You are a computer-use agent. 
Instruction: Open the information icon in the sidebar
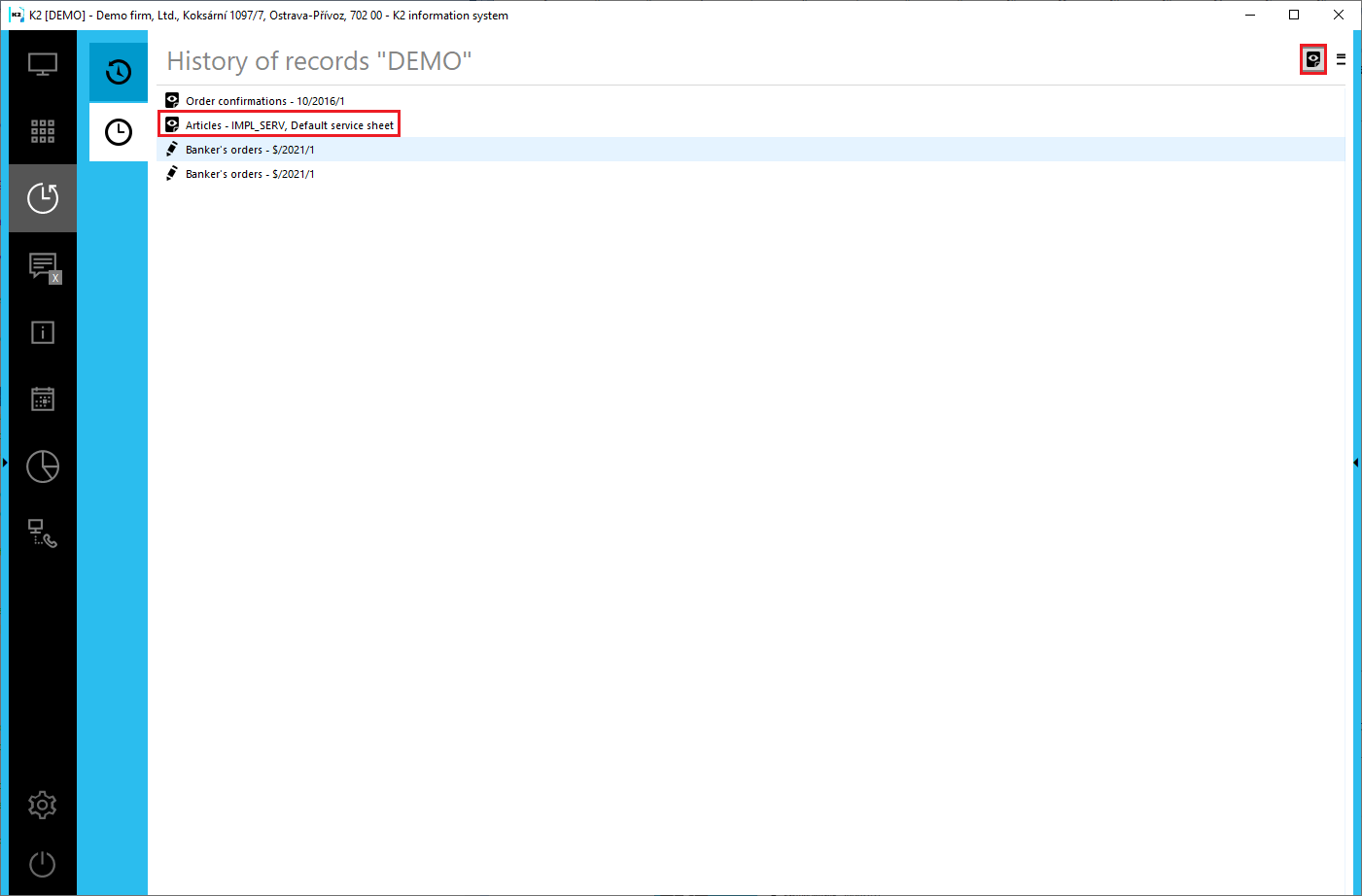(x=43, y=332)
